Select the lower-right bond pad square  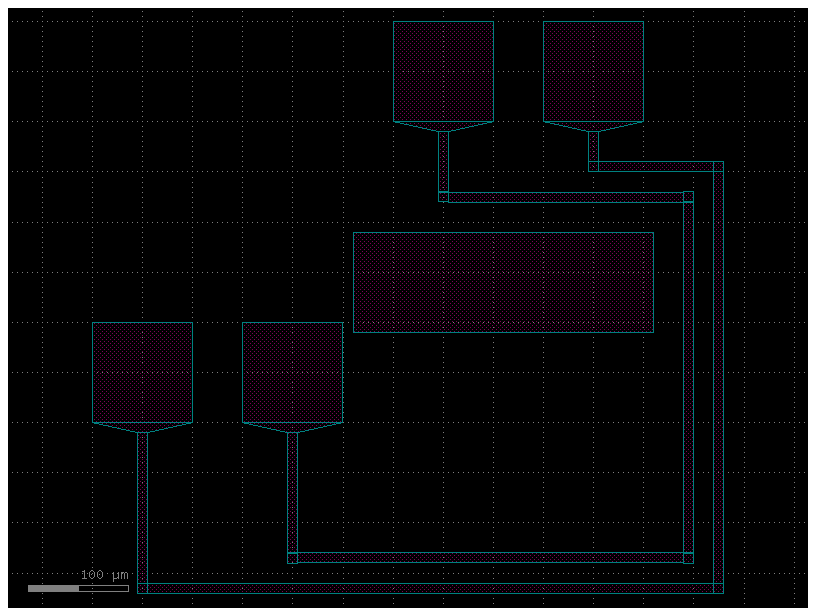(292, 372)
